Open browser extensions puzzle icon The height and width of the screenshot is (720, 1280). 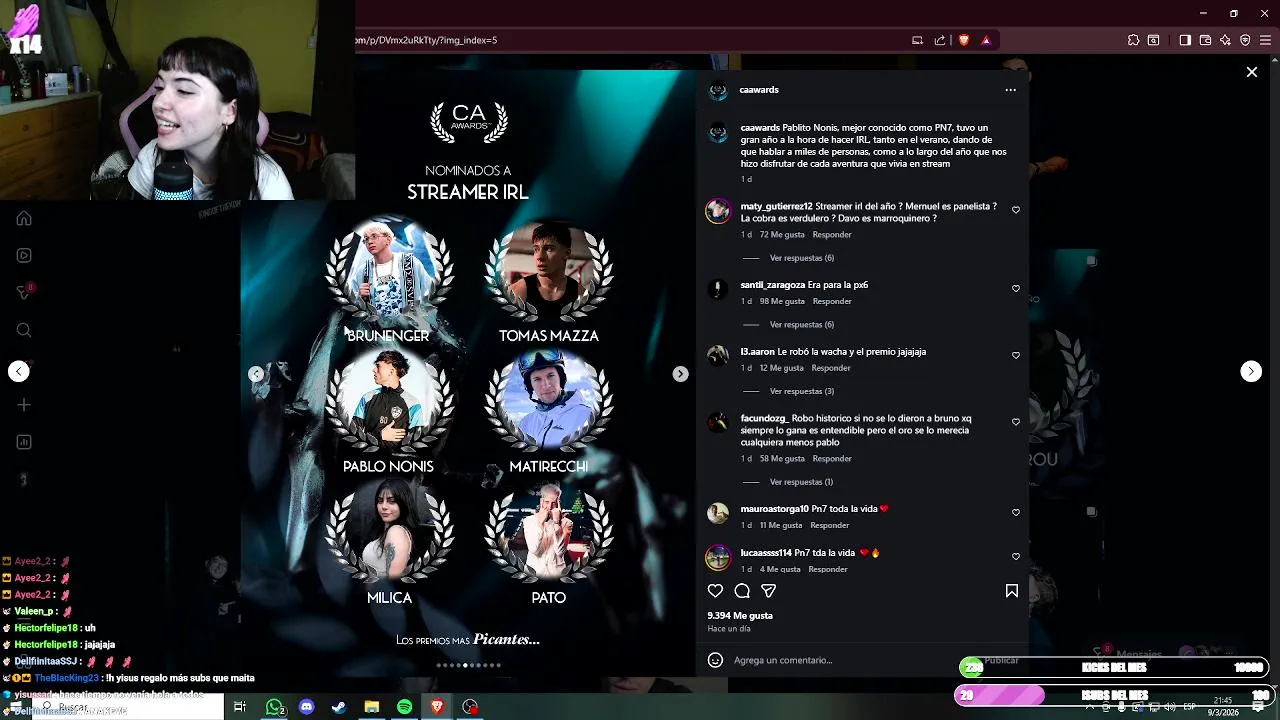pyautogui.click(x=1133, y=40)
